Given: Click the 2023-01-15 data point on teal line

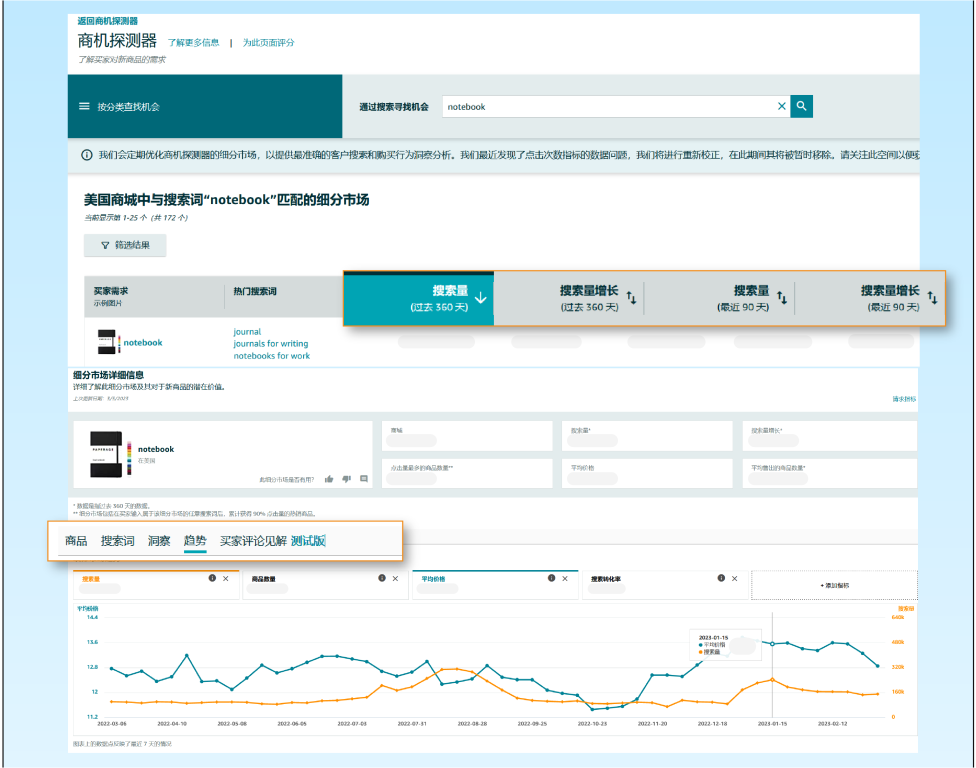Looking at the screenshot, I should [x=772, y=644].
